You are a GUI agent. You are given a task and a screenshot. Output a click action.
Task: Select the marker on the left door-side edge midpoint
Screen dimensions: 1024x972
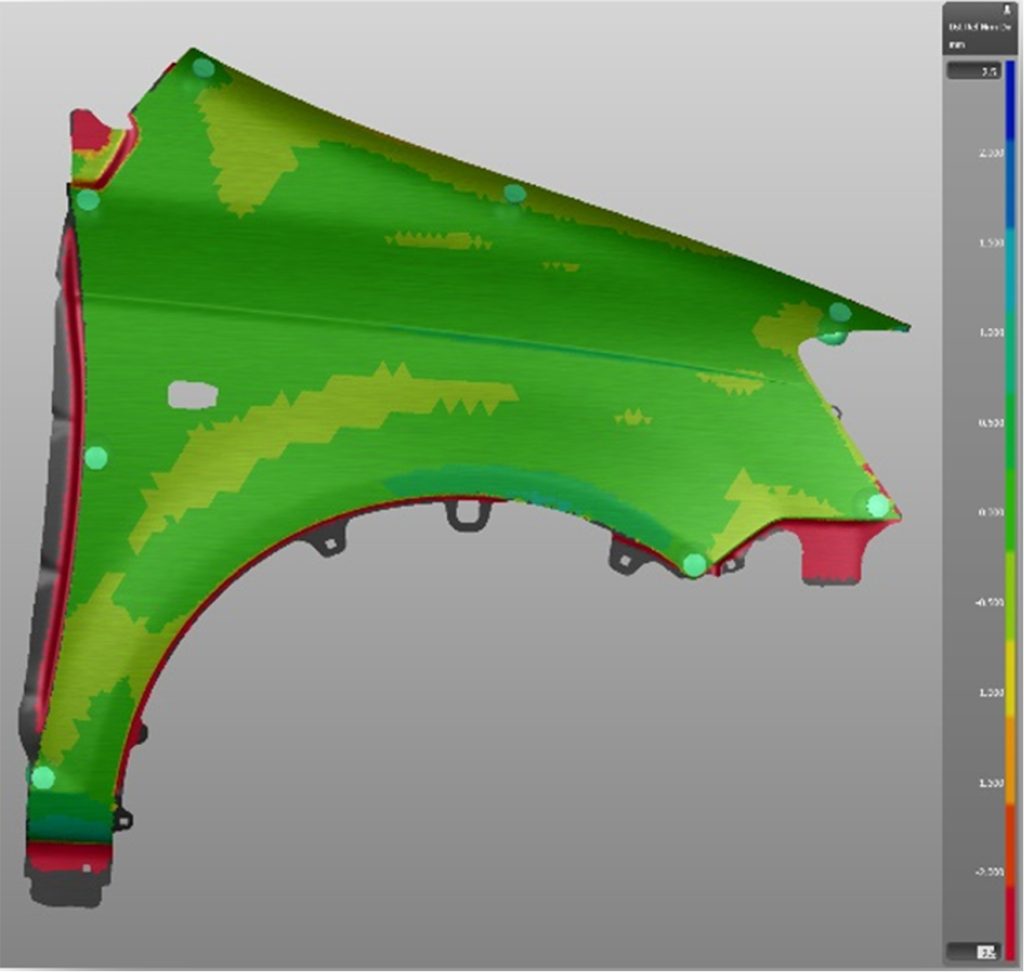tap(96, 458)
